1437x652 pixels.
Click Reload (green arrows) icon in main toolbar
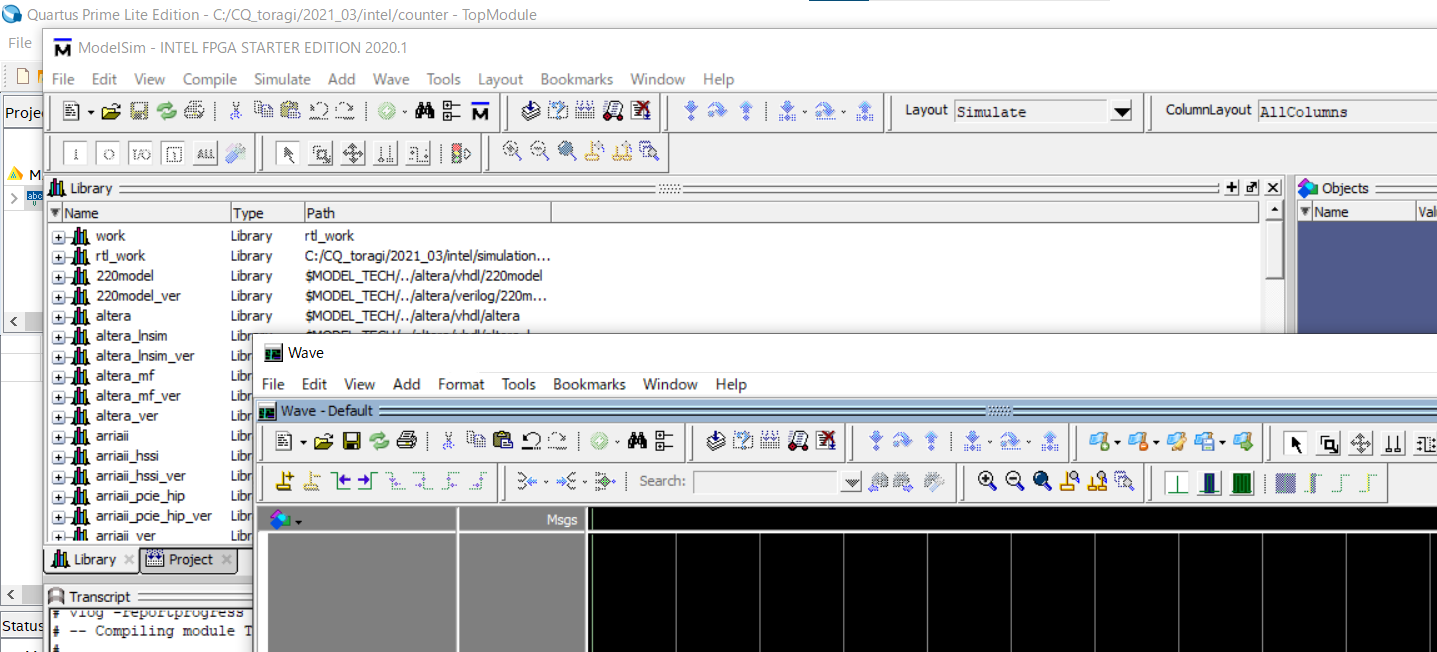click(x=166, y=111)
